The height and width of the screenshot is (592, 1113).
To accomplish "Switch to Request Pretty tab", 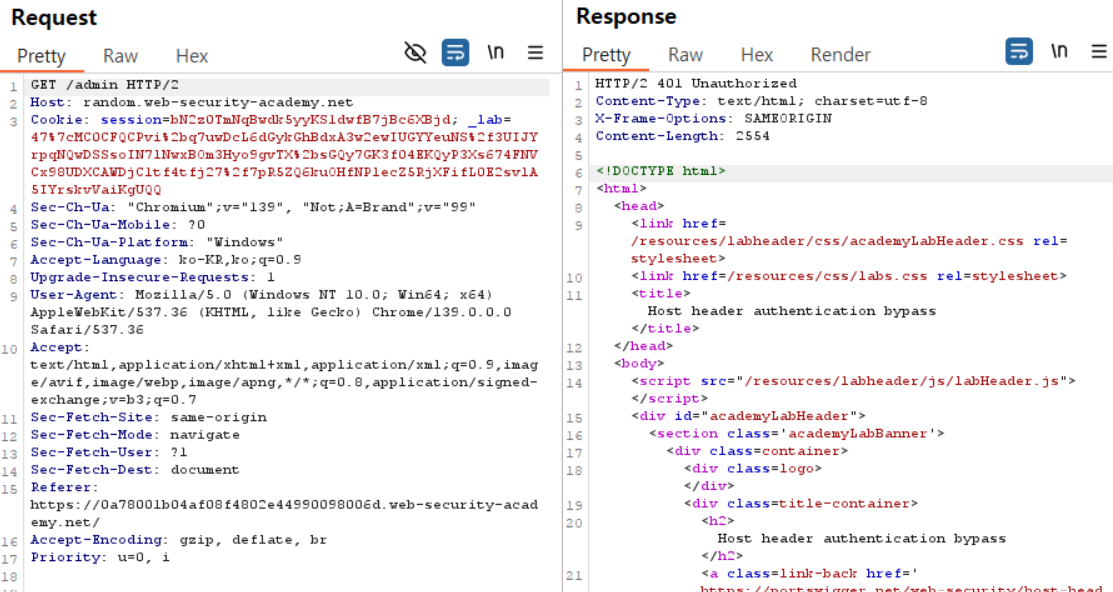I will 41,56.
